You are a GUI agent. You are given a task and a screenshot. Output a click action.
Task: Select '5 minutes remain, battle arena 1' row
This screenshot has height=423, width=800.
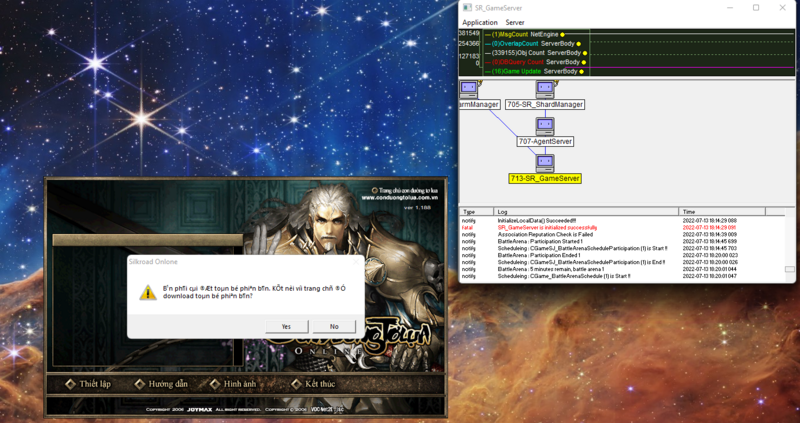(x=622, y=269)
